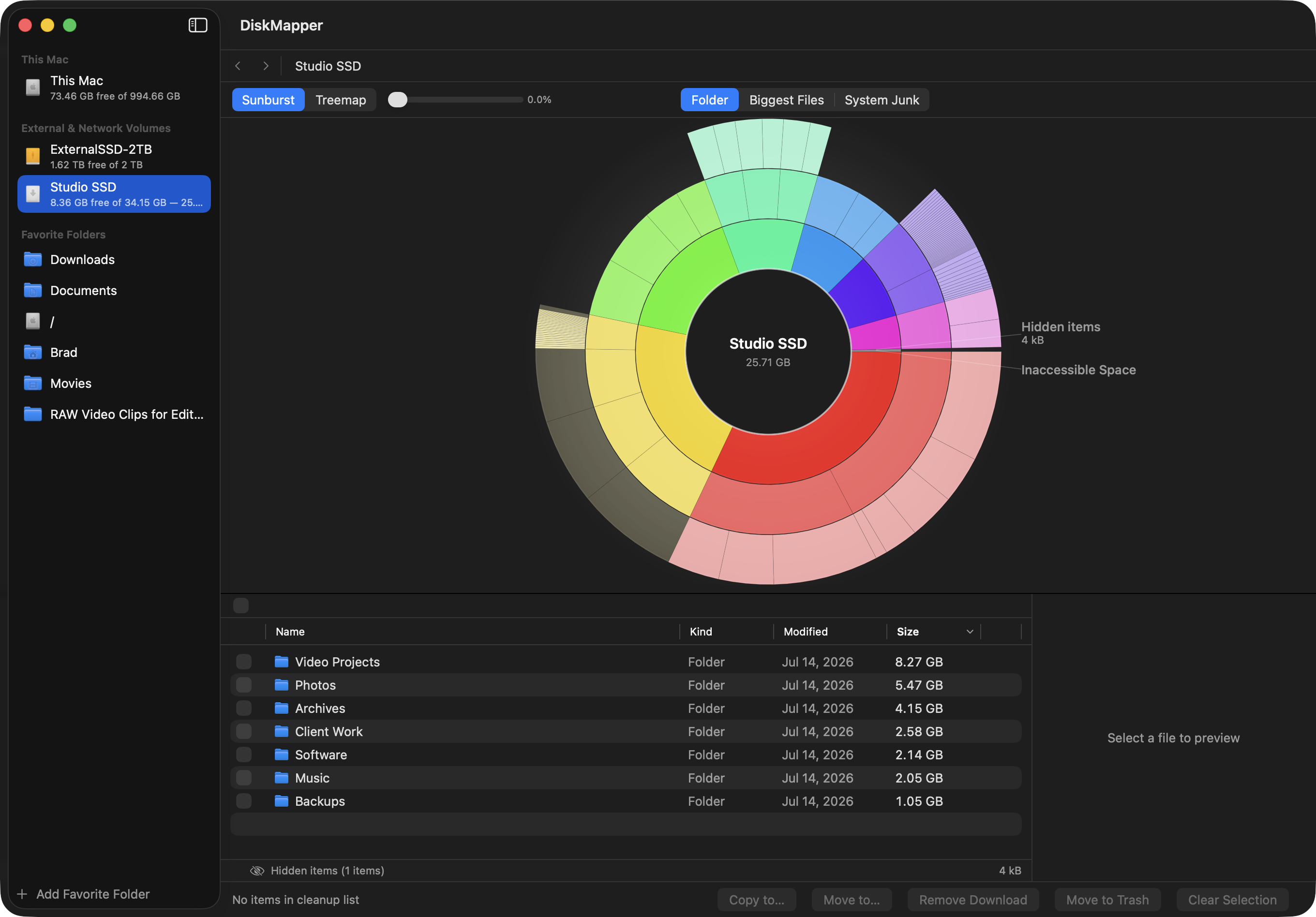Screen dimensions: 1316x917
Task: Toggle the select-all checkbox above the list
Action: click(241, 605)
